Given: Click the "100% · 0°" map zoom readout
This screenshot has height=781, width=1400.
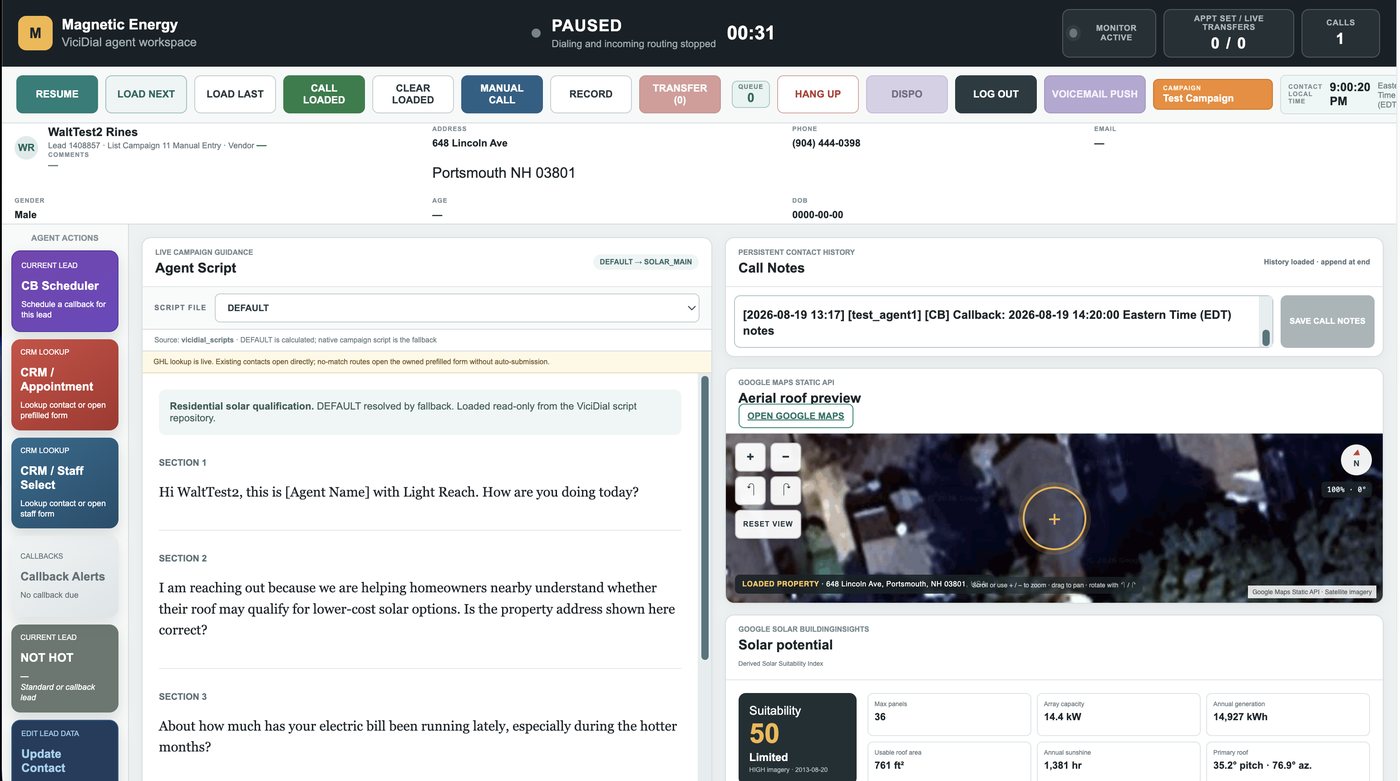Looking at the screenshot, I should (1346, 489).
